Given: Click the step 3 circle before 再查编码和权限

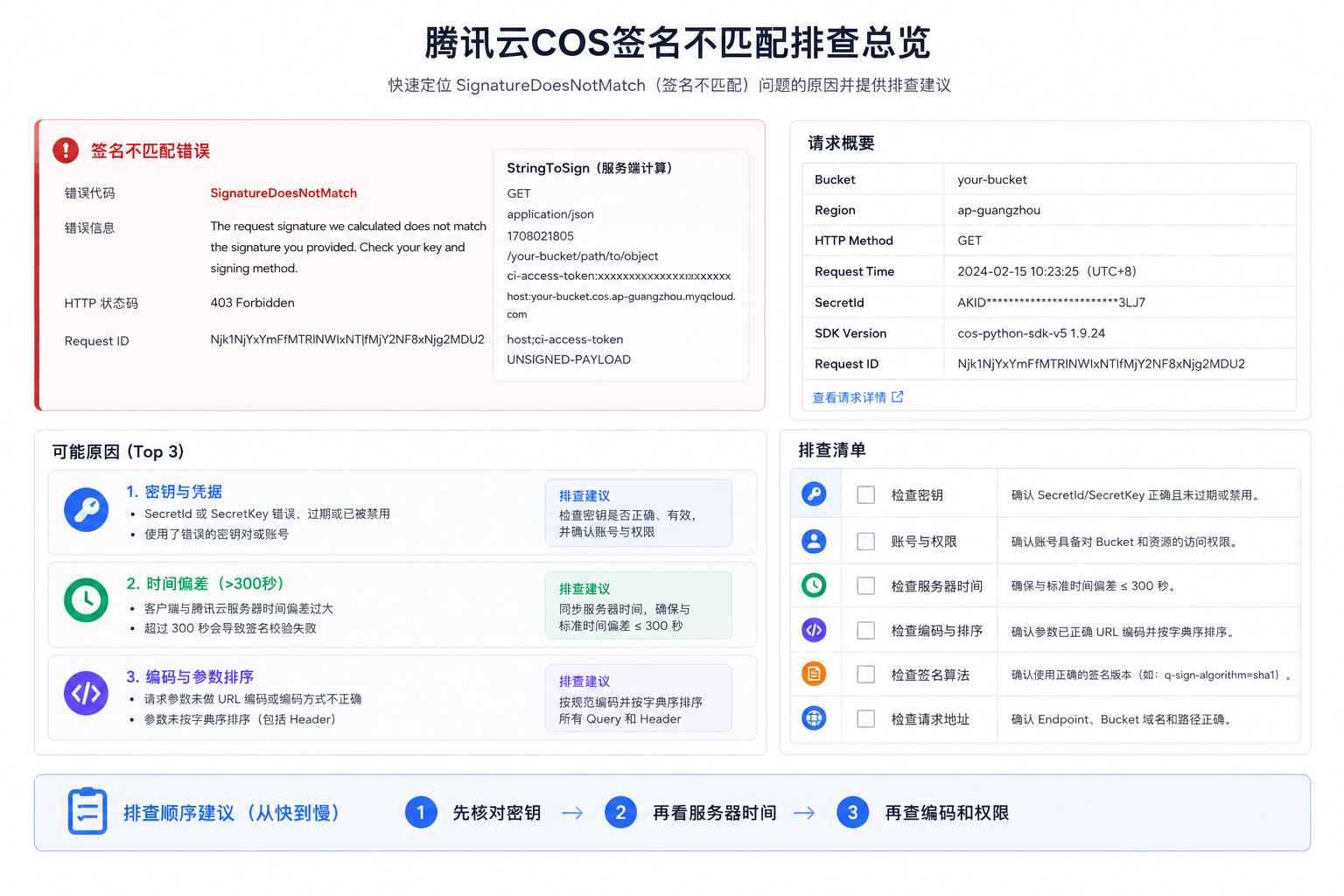Looking at the screenshot, I should click(x=852, y=813).
